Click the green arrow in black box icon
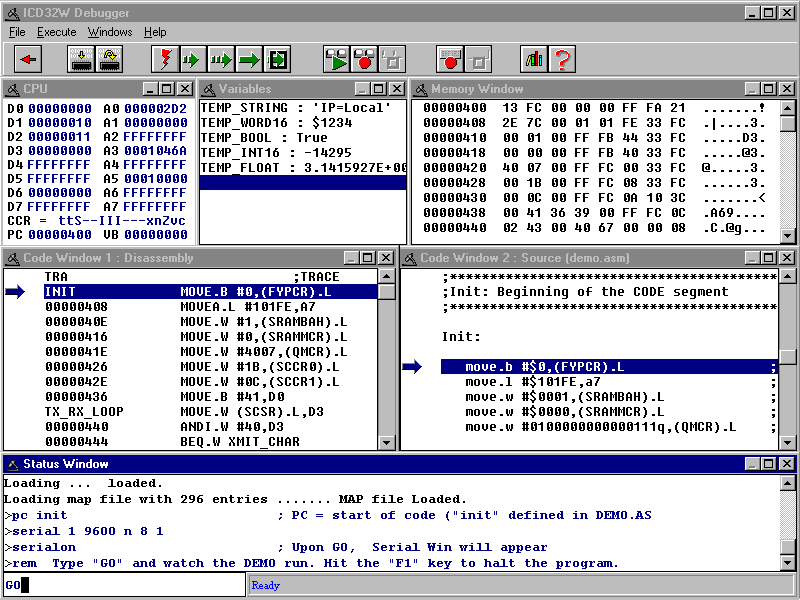 point(277,59)
